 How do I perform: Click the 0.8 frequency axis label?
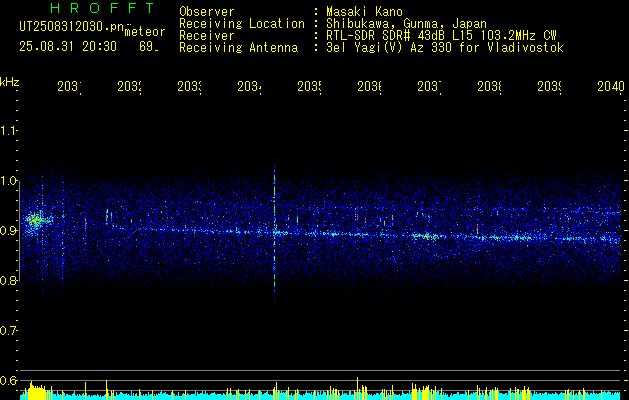pos(8,280)
